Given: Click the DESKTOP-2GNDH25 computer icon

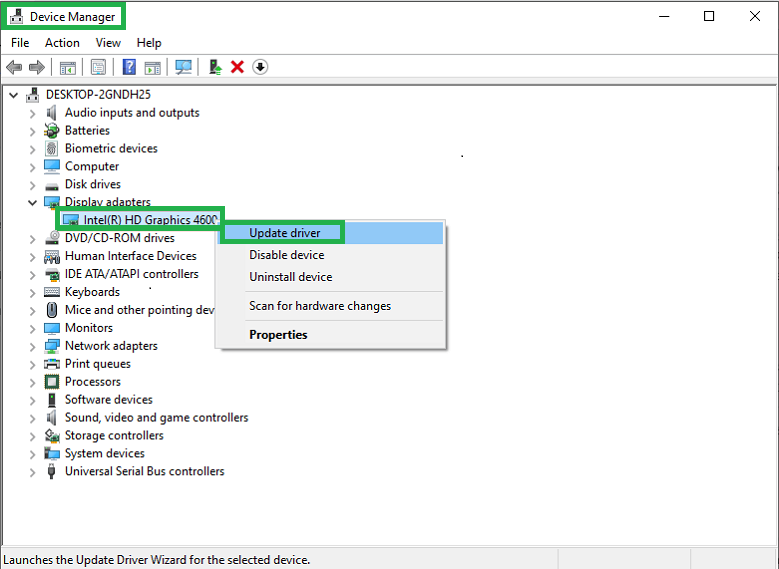Looking at the screenshot, I should [33, 94].
